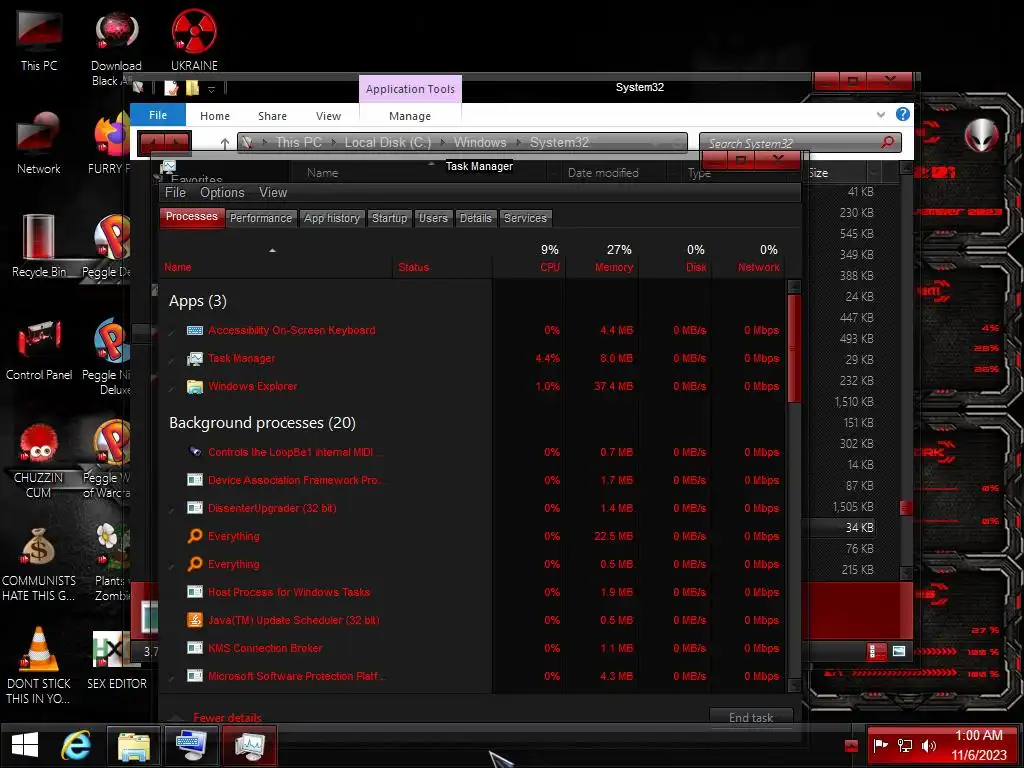Open Explorer Manage ribbon tab

tap(409, 116)
